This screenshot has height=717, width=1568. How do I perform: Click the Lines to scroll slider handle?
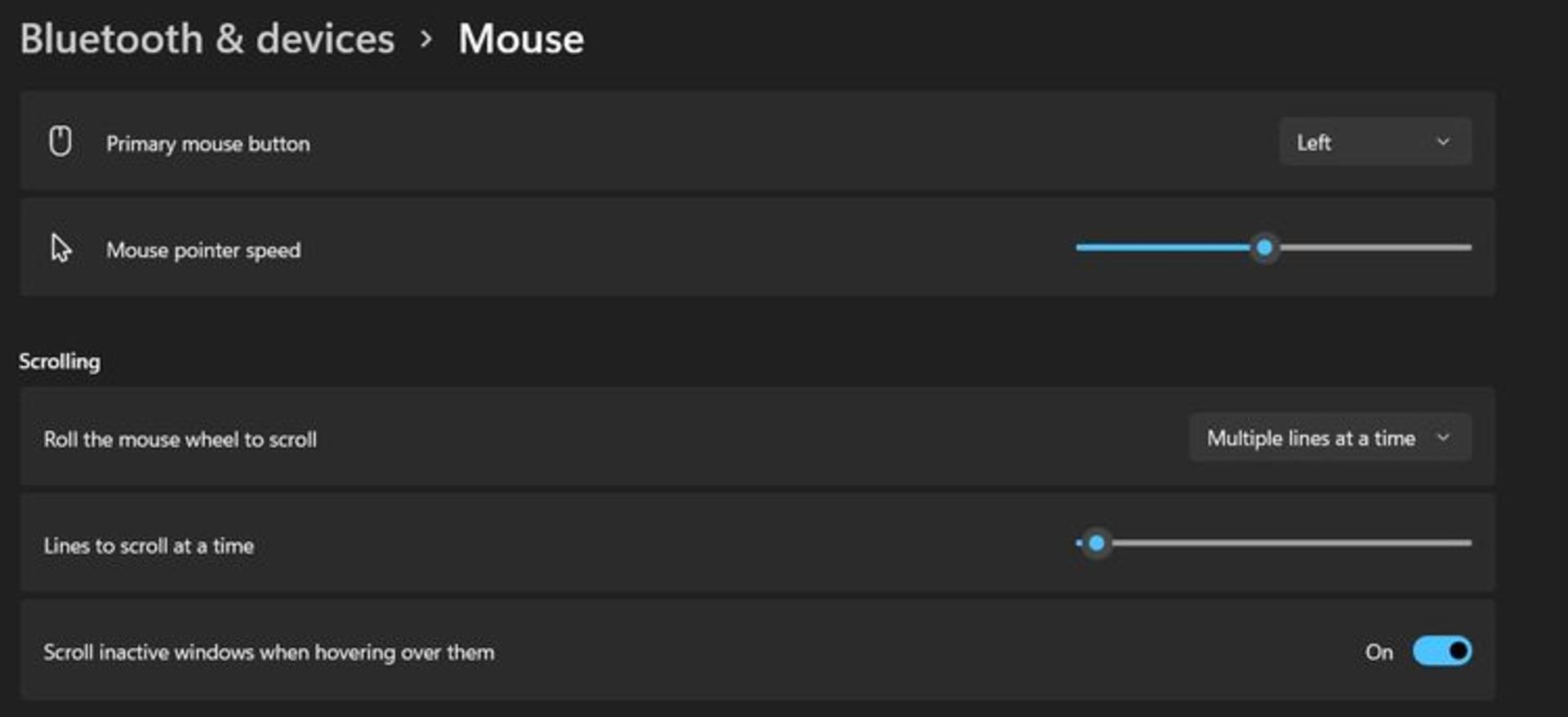click(x=1097, y=543)
